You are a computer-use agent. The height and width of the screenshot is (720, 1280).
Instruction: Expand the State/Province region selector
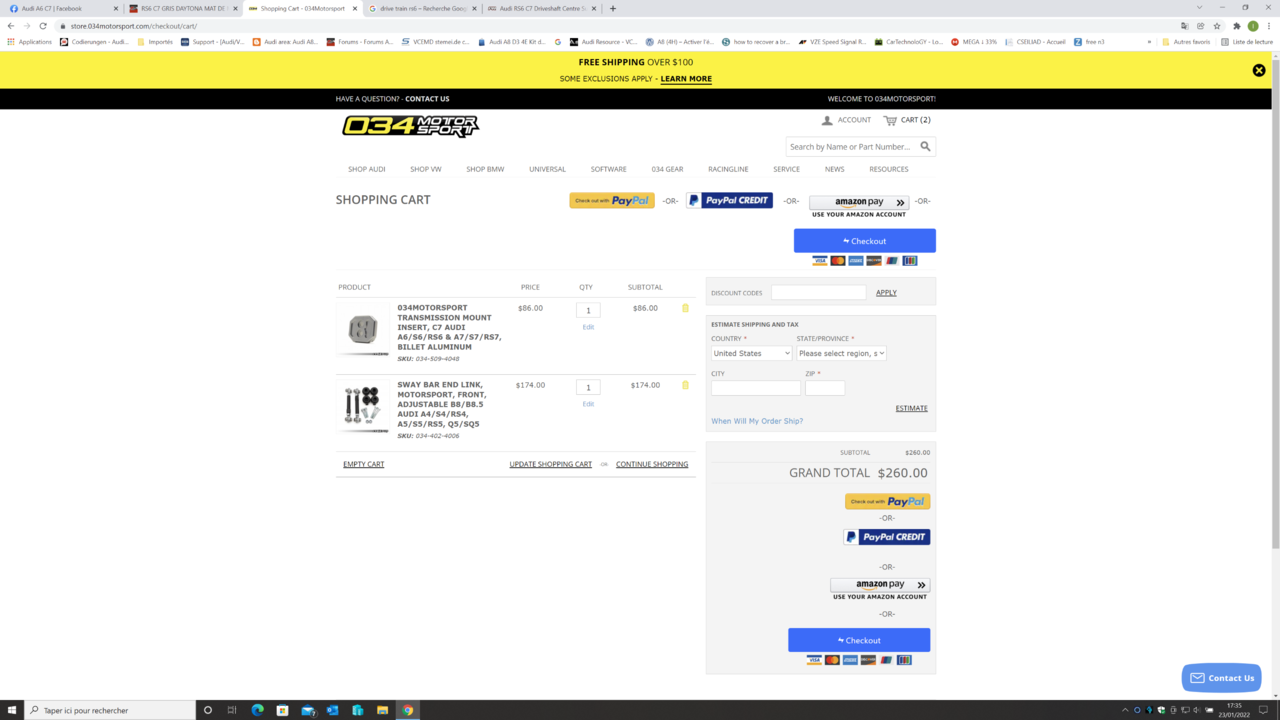840,353
